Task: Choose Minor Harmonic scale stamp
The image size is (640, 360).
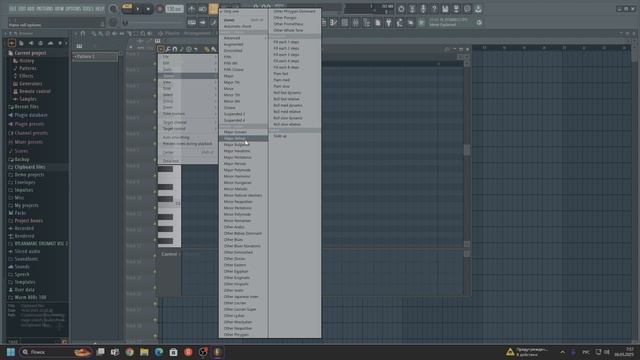Action: point(243,176)
